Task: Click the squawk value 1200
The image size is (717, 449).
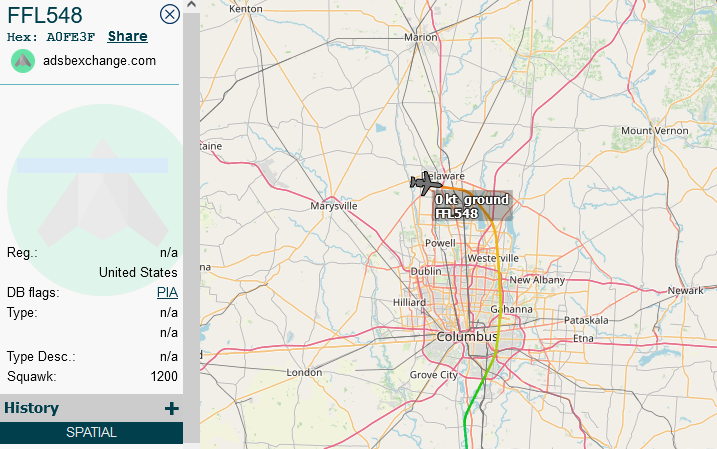Action: pyautogui.click(x=165, y=377)
